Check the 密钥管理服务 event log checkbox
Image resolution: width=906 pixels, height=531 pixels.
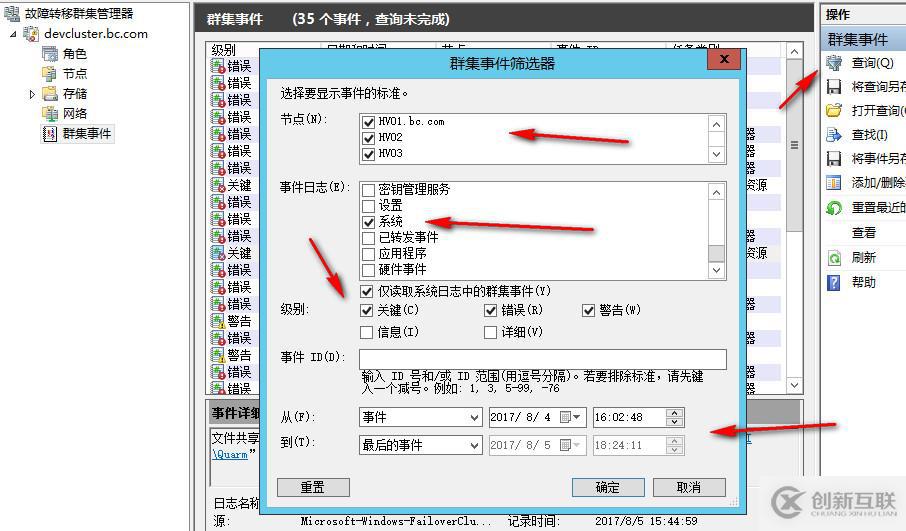pyautogui.click(x=368, y=190)
